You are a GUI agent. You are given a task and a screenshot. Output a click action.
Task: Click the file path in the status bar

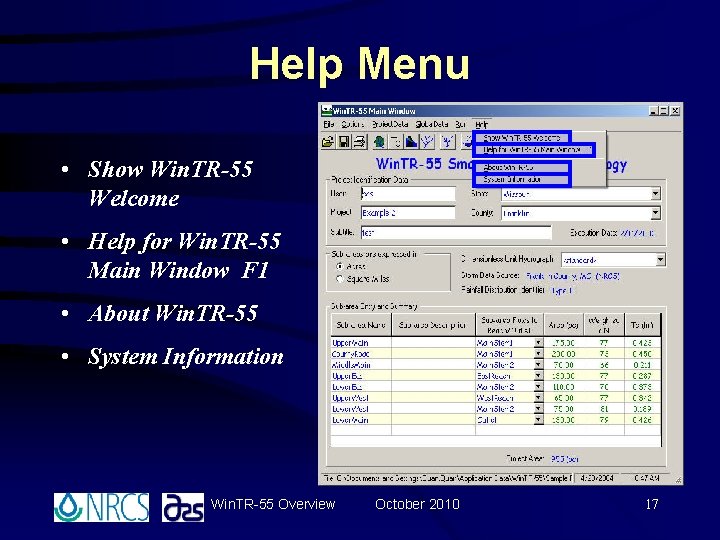coord(448,478)
